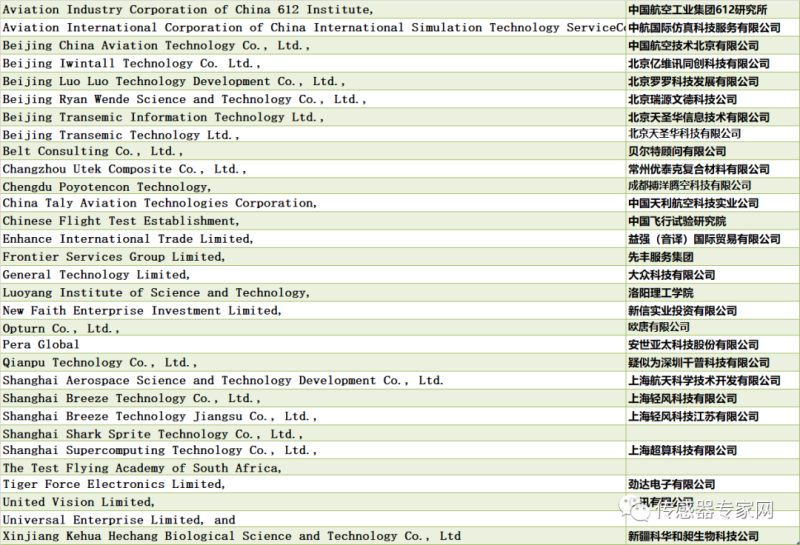Select the cell '疑似为深圳千普科技有限公司'
Viewport: 800px width, 545px height.
tap(711, 362)
